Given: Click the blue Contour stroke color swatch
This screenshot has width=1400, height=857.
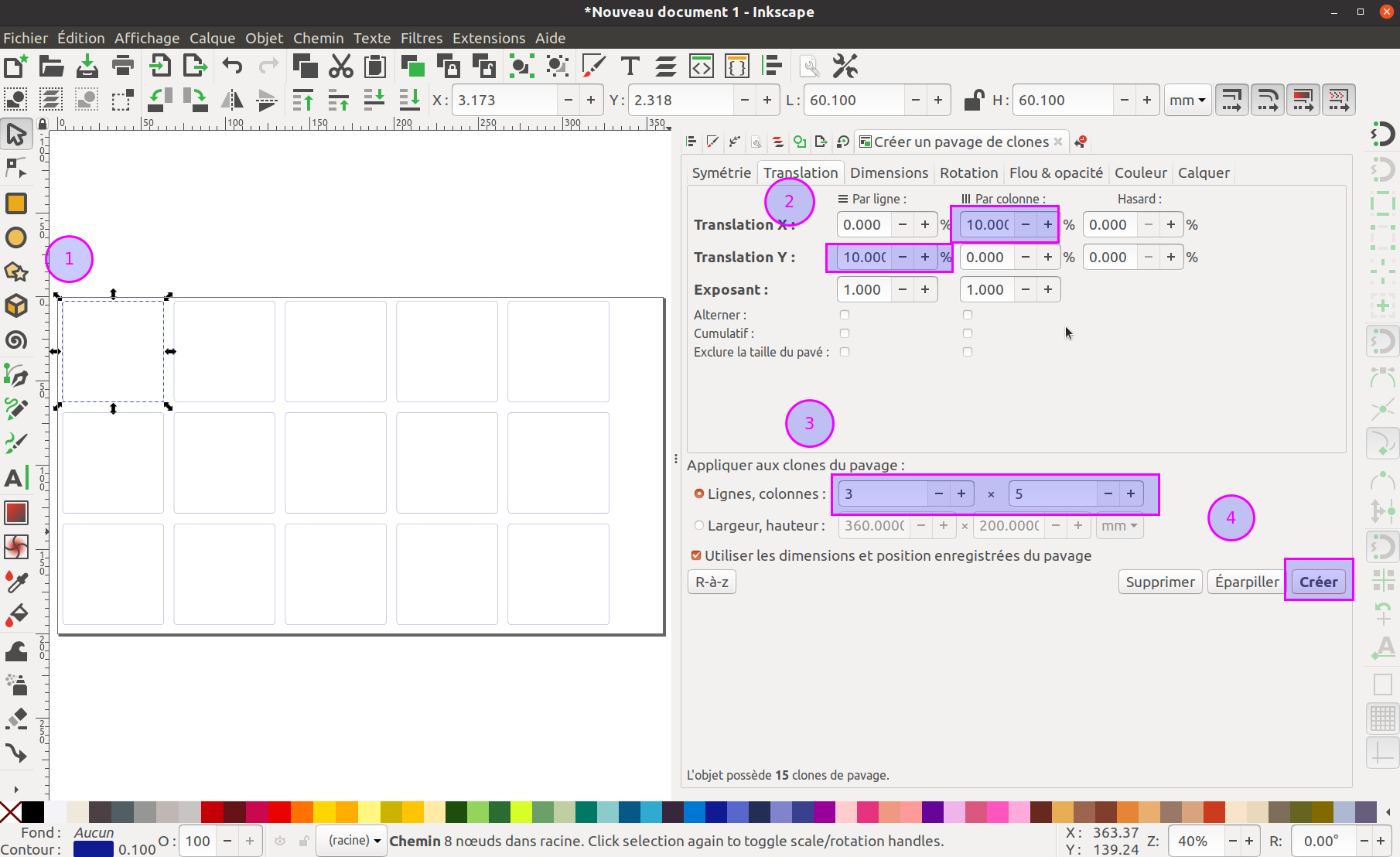Looking at the screenshot, I should click(93, 848).
